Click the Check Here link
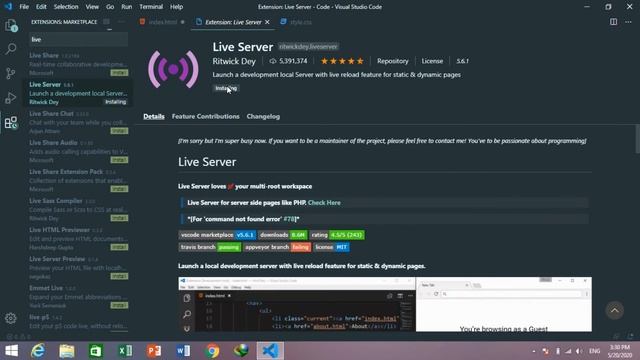The image size is (640, 360). (x=324, y=202)
